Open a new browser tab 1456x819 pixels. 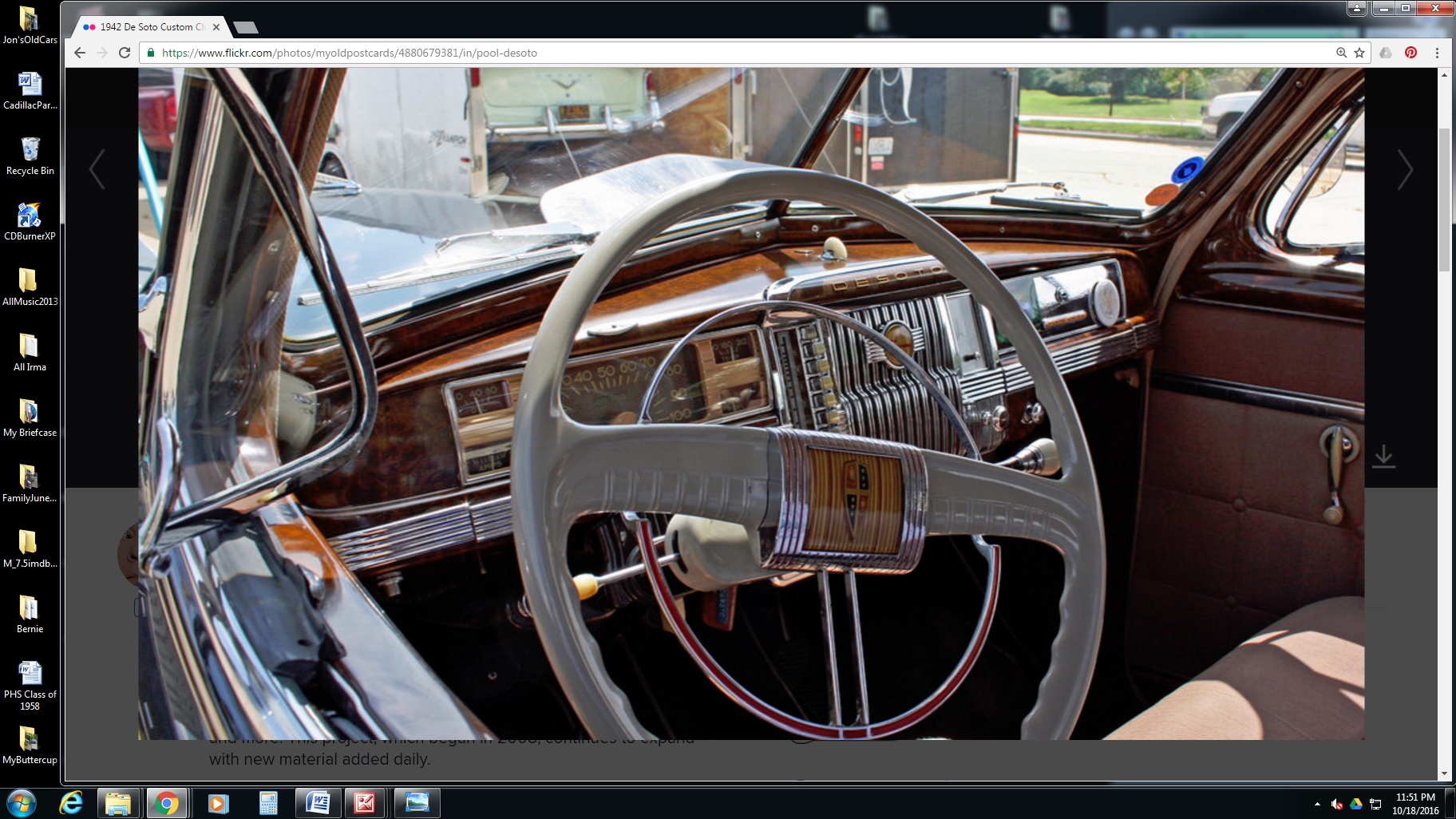[x=246, y=28]
